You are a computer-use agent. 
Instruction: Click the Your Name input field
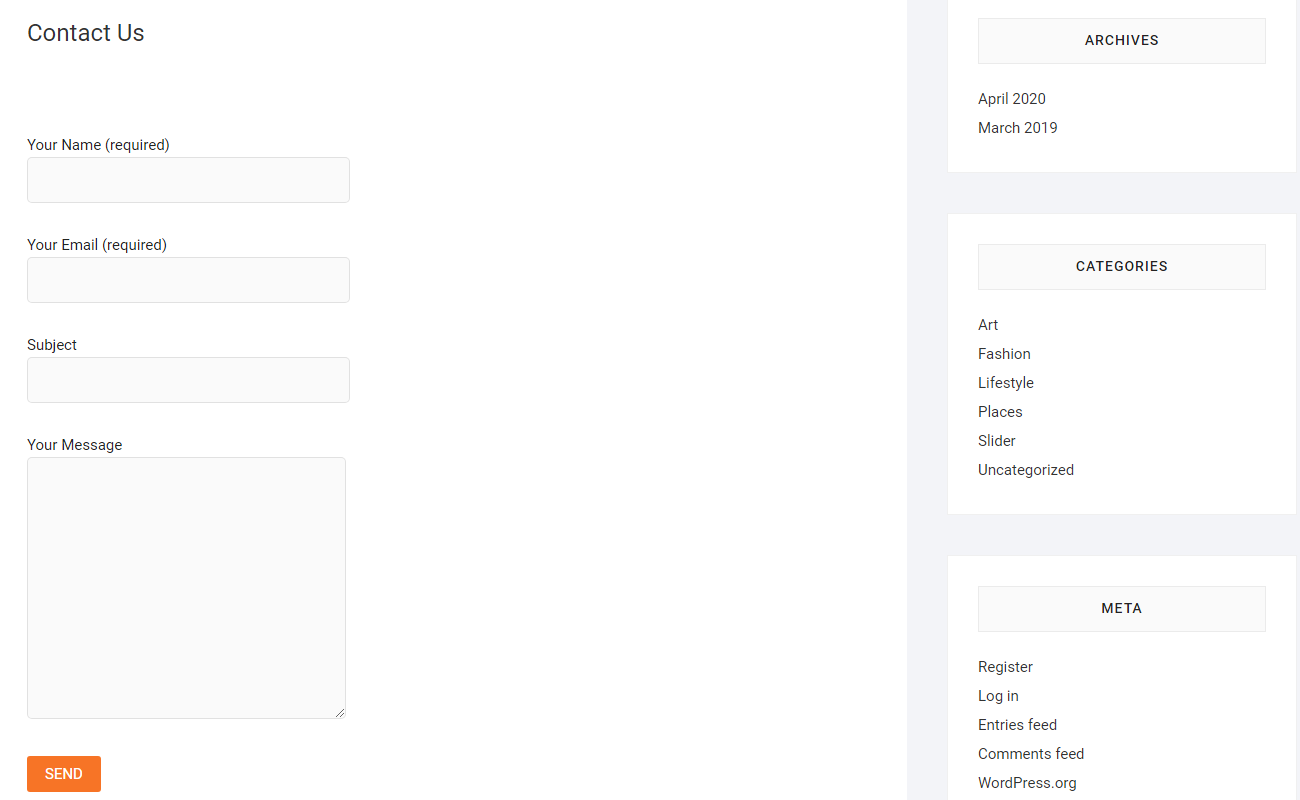click(x=188, y=180)
